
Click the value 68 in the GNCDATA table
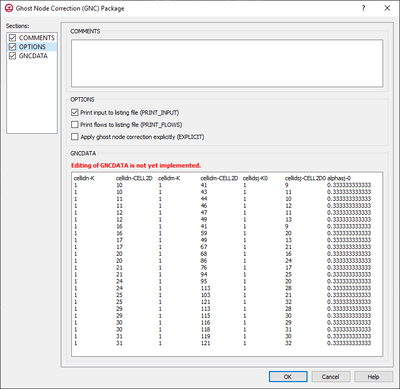204,254
